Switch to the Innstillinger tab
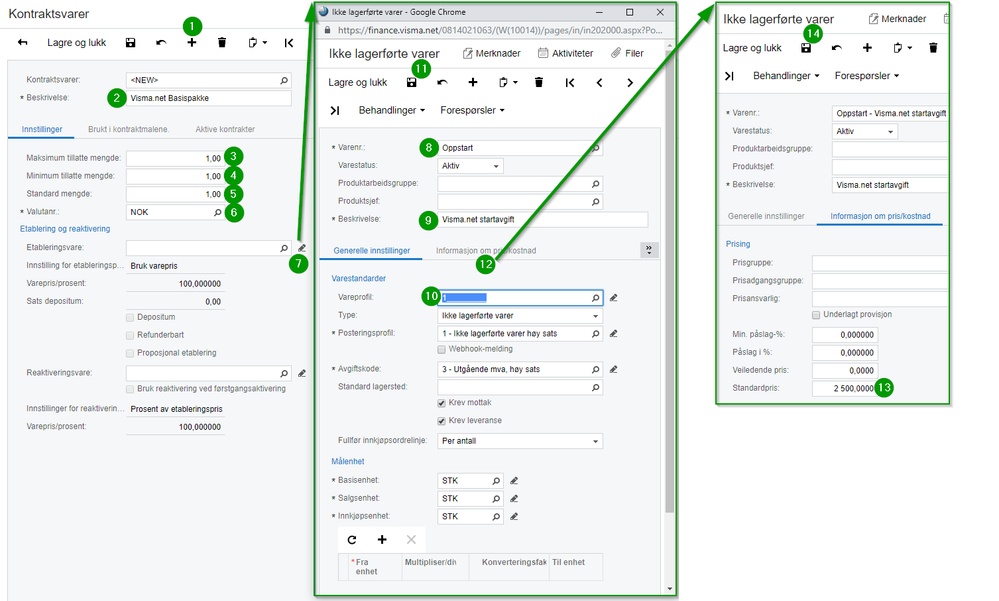Image resolution: width=999 pixels, height=601 pixels. pyautogui.click(x=41, y=129)
